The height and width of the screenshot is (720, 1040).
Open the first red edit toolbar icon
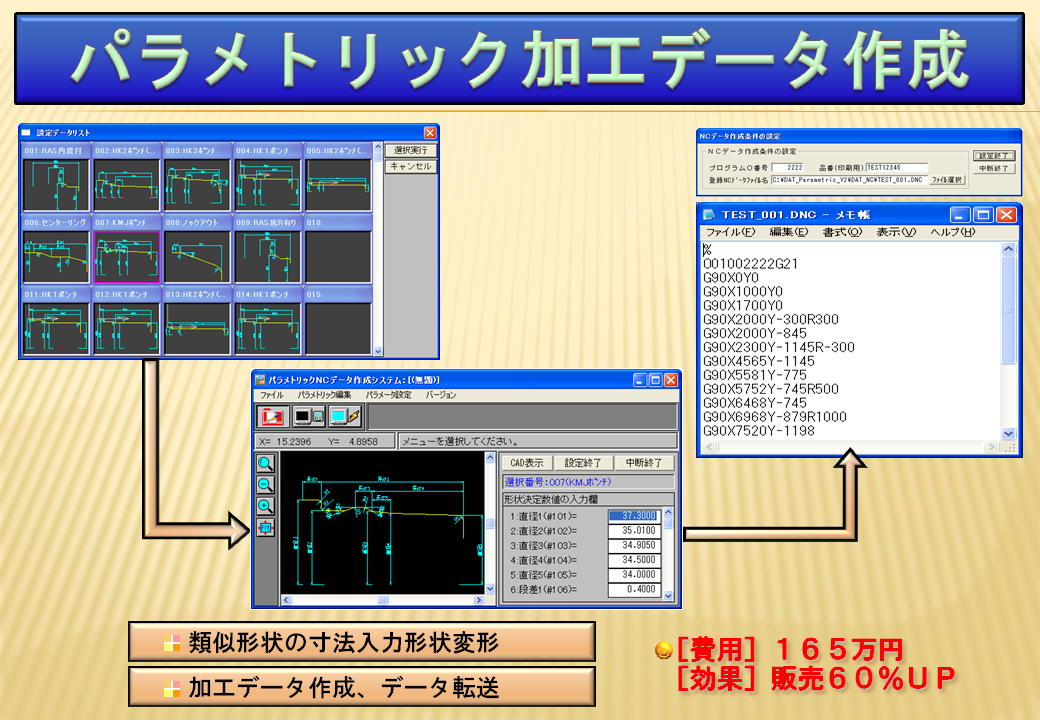273,416
